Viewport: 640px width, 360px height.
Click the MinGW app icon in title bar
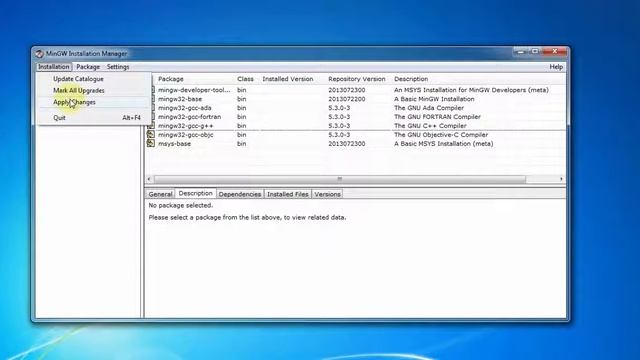(39, 53)
